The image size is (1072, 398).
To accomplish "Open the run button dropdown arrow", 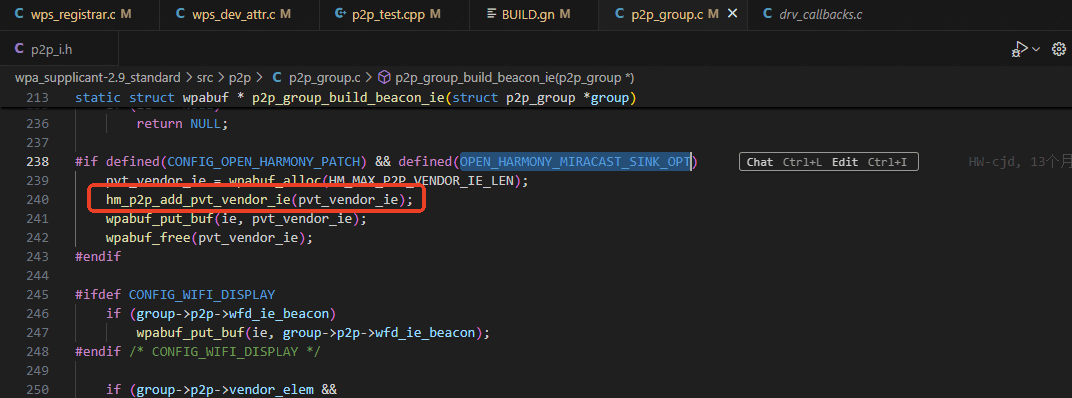I will pos(1036,49).
